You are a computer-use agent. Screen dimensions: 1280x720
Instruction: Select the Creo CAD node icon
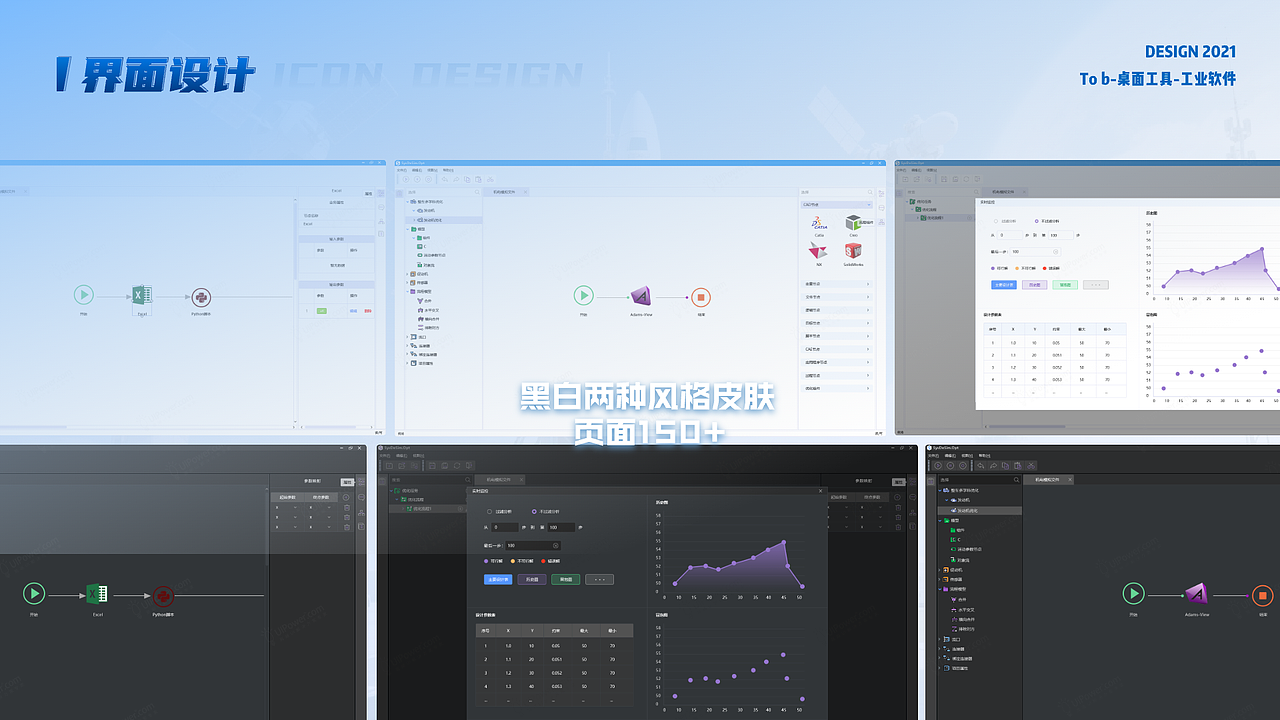853,225
